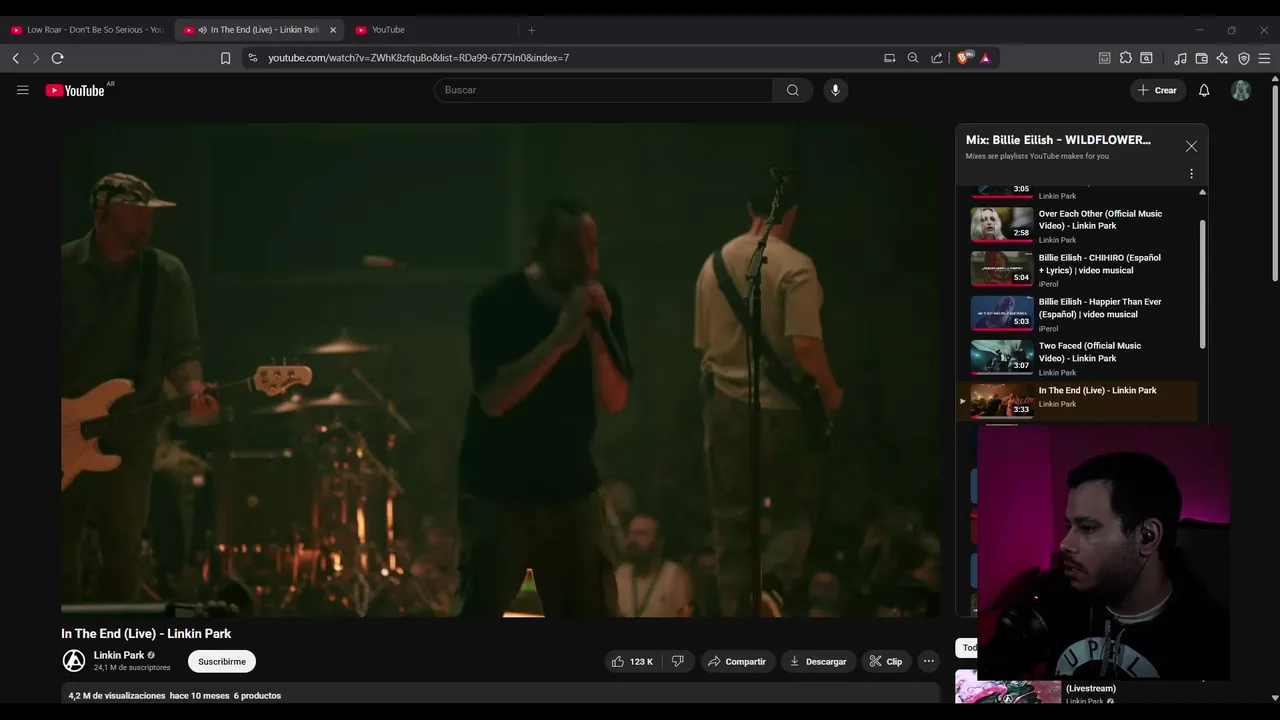1280x720 pixels.
Task: Click the Clip button
Action: click(x=886, y=661)
